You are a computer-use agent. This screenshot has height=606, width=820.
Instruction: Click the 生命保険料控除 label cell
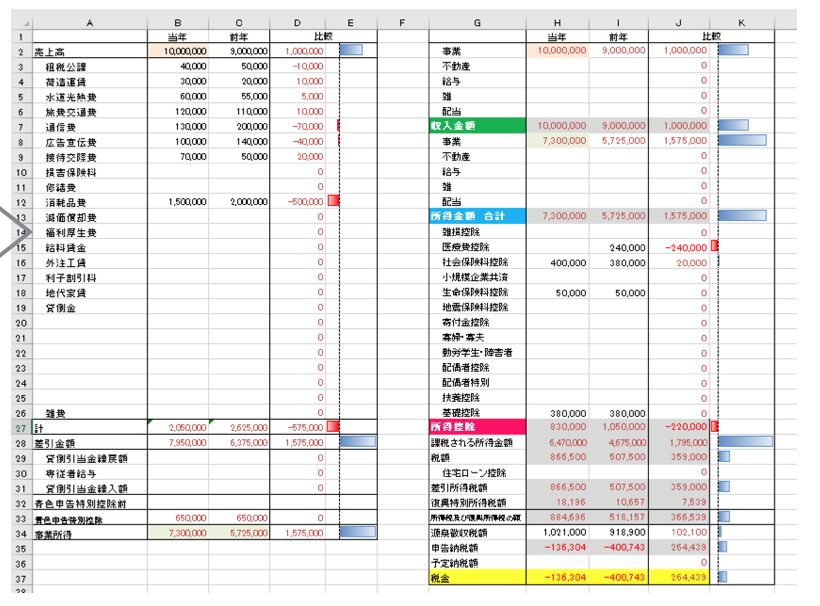click(477, 292)
